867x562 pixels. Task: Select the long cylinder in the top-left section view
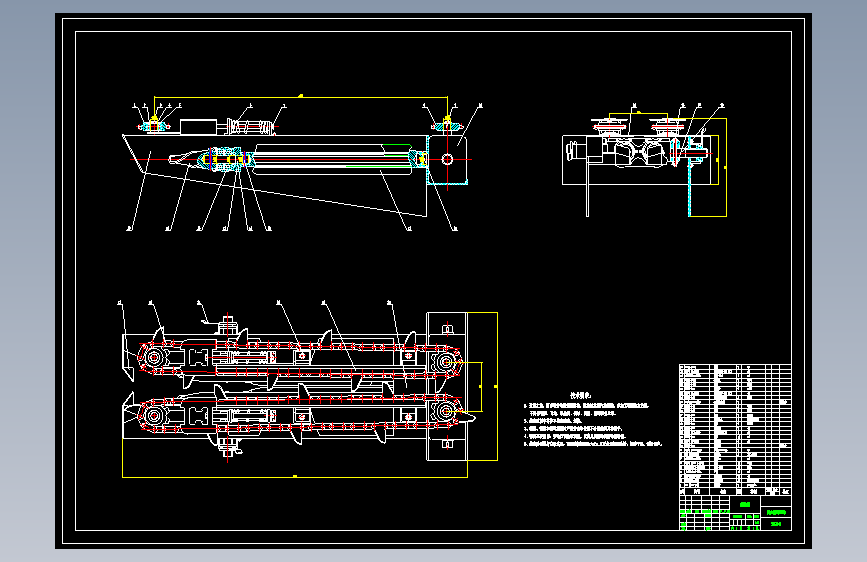(332, 160)
